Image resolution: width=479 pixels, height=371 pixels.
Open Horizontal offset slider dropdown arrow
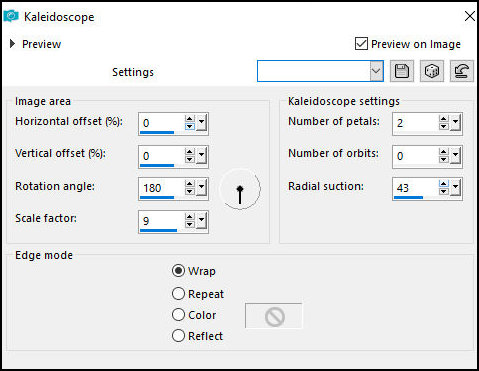pos(201,123)
